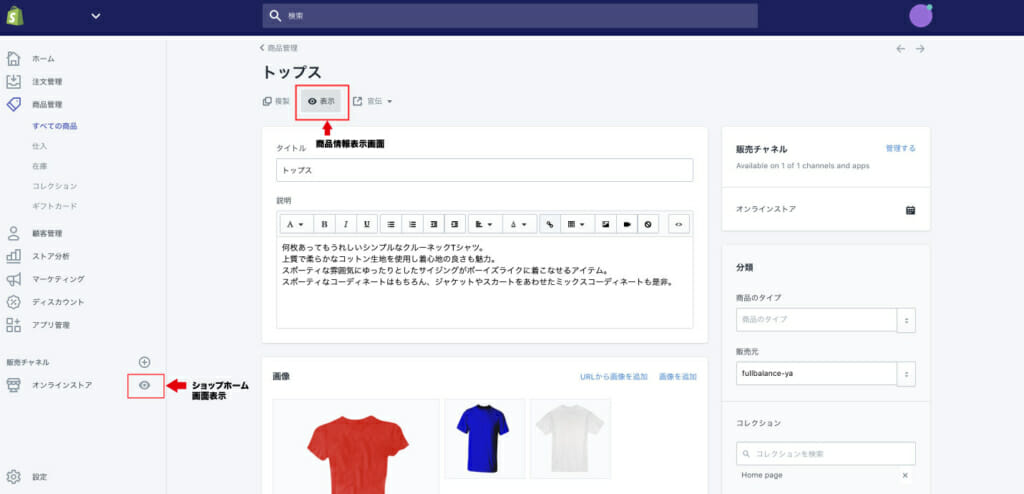Screen dimensions: 1024x494
Task: Open 顧客管理 in the sidebar
Action: (47, 233)
